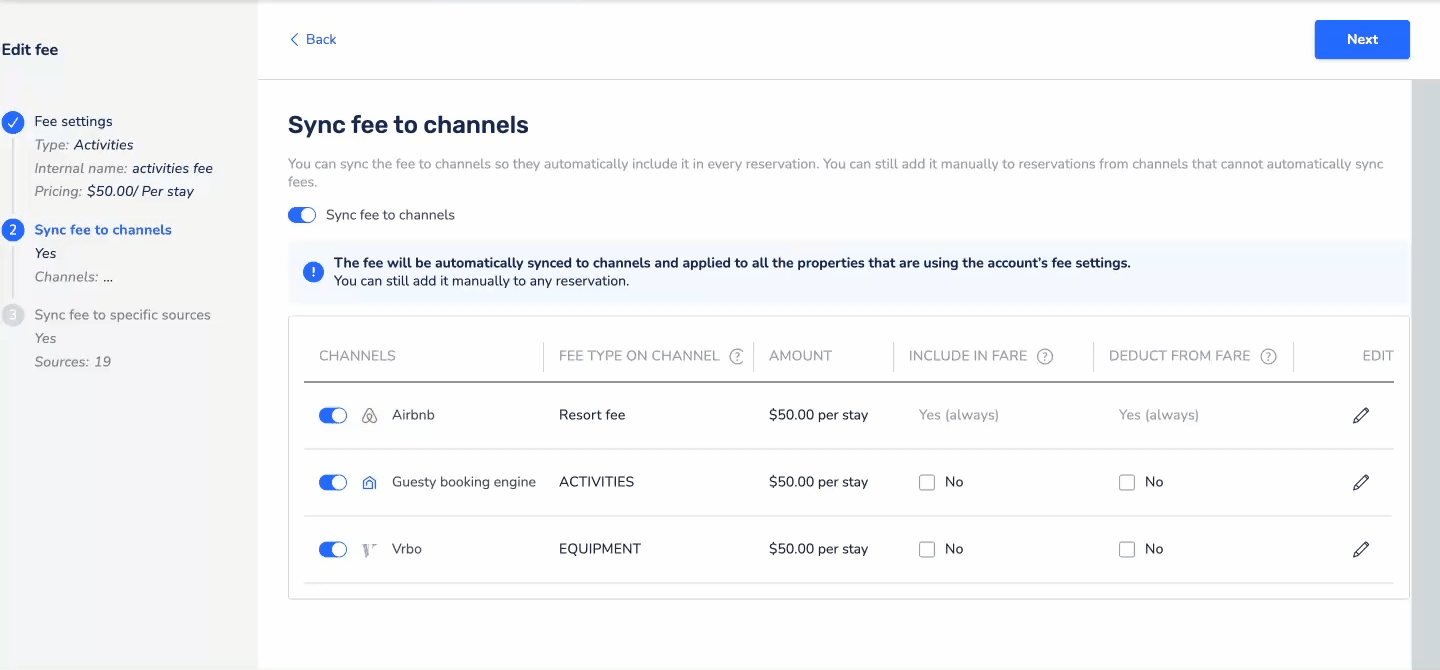Image resolution: width=1440 pixels, height=670 pixels.
Task: Click the Fee settings completed checkmark icon
Action: point(13,122)
